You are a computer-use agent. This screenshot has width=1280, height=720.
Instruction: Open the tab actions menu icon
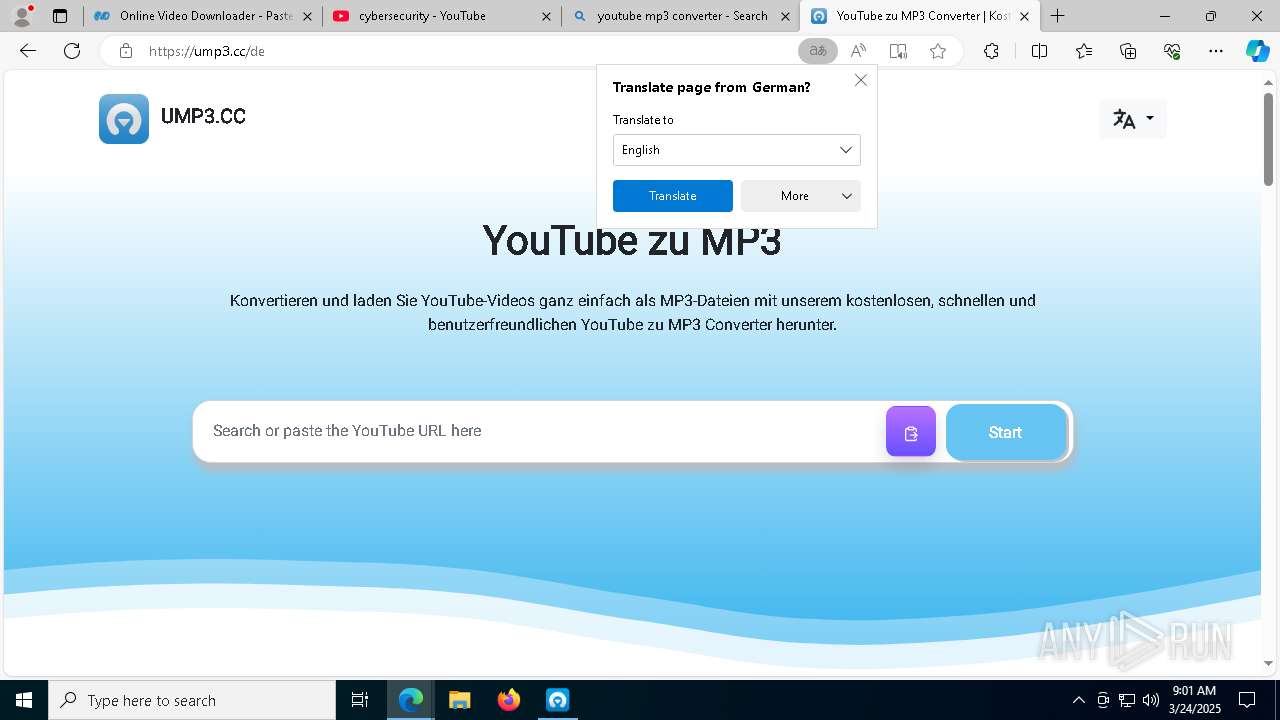pyautogui.click(x=60, y=16)
